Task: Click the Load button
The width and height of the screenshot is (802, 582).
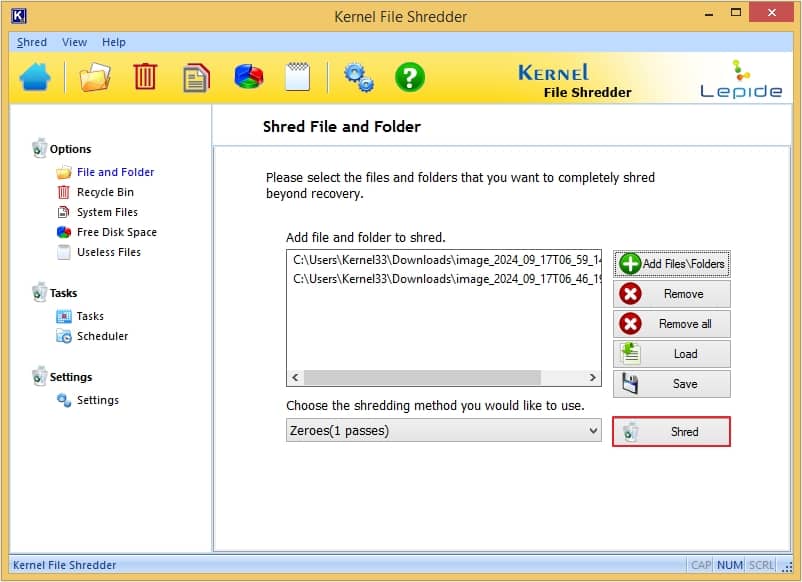Action: tap(672, 354)
